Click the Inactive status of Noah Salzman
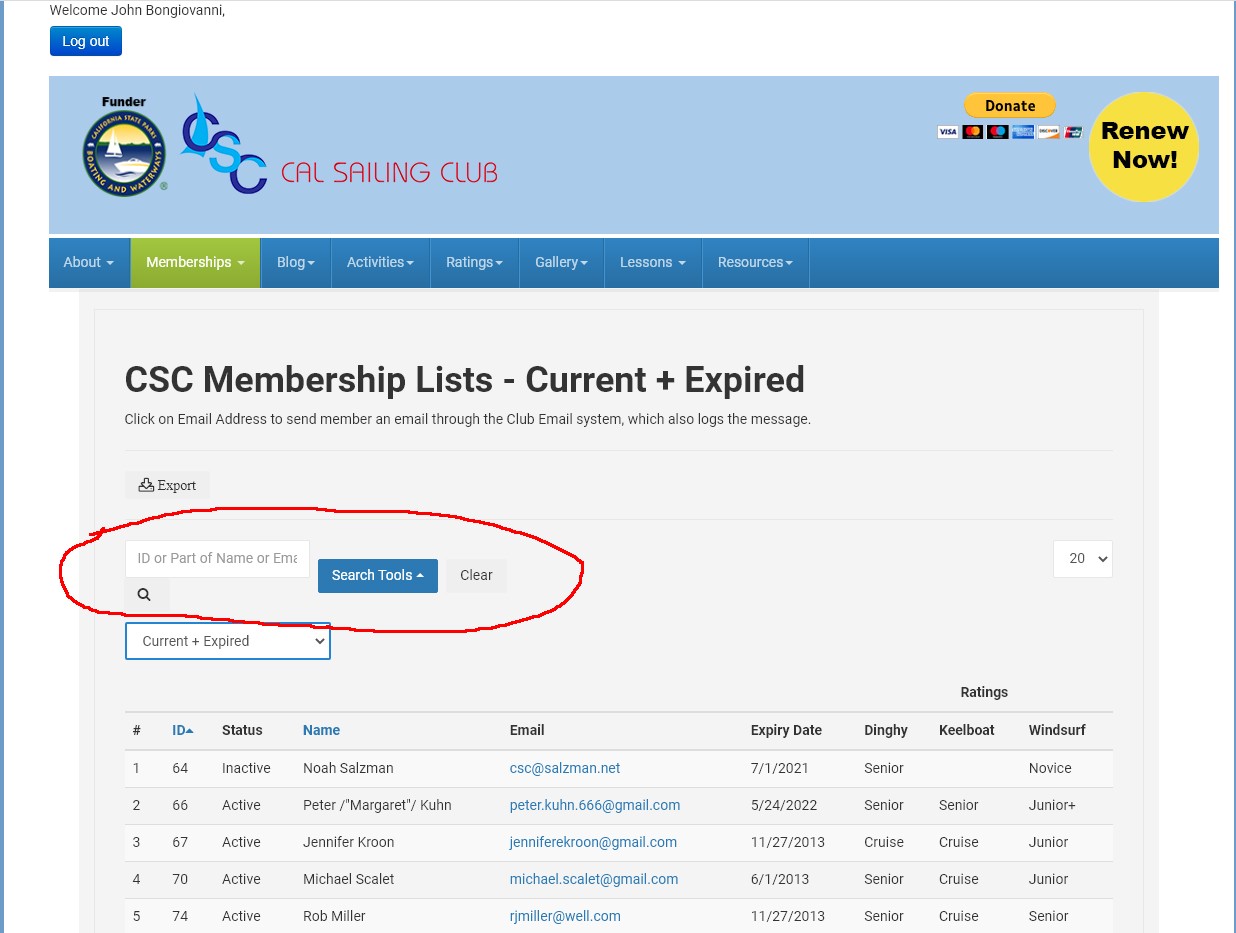The image size is (1236, 933). pos(246,768)
